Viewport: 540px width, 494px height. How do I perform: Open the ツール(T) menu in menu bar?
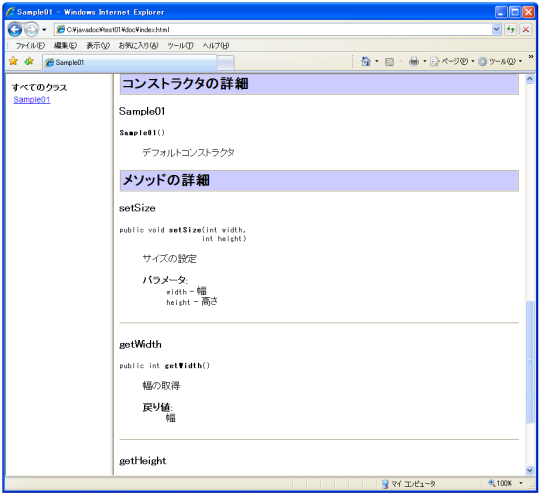(180, 45)
